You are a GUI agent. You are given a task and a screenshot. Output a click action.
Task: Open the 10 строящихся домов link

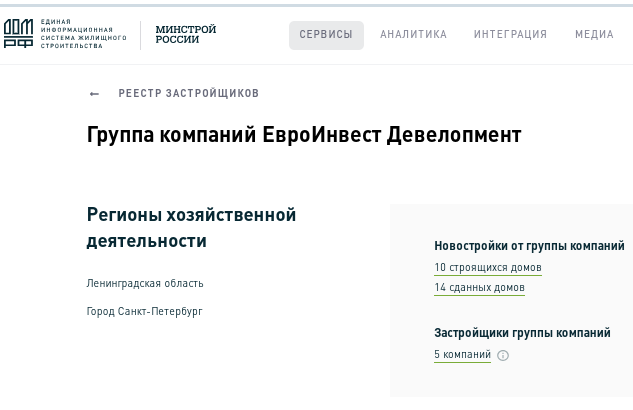click(488, 268)
